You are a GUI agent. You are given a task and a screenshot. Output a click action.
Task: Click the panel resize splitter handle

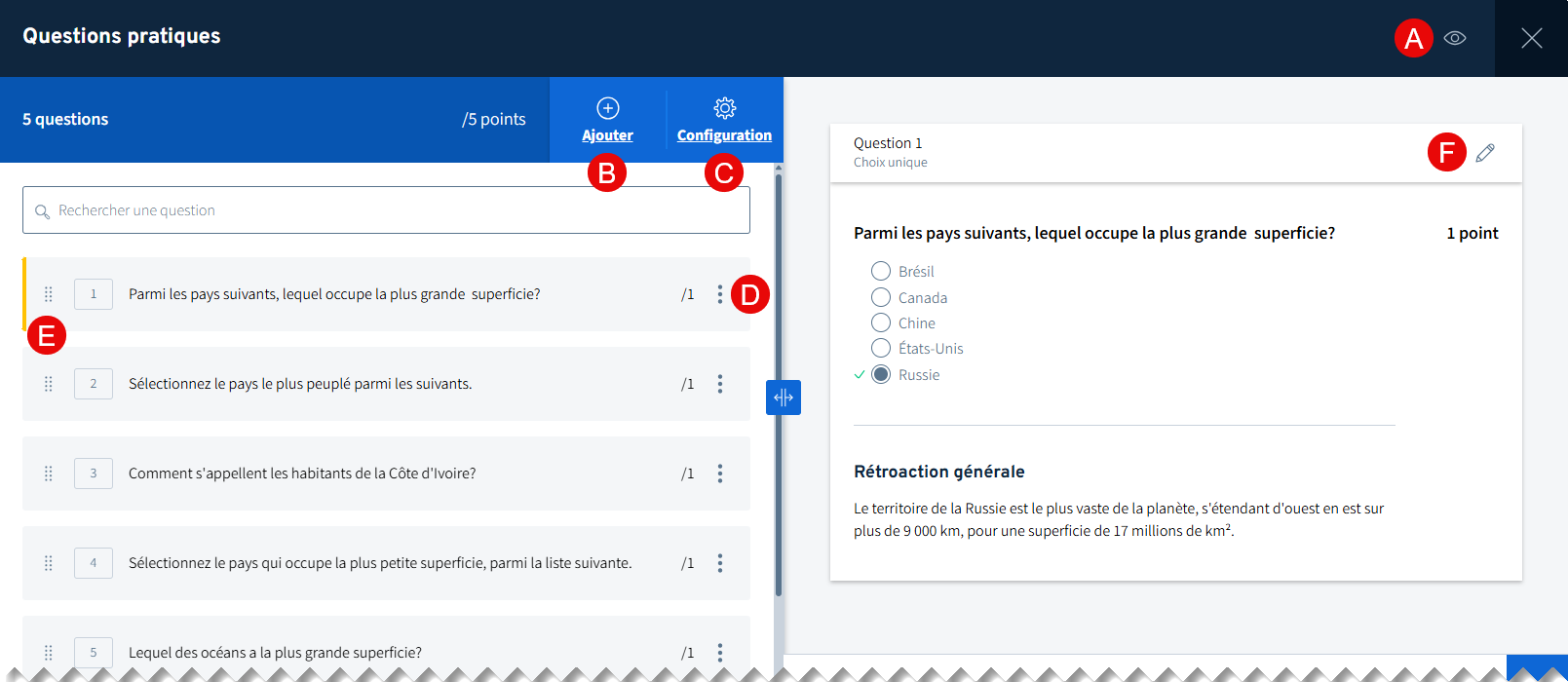tap(784, 398)
